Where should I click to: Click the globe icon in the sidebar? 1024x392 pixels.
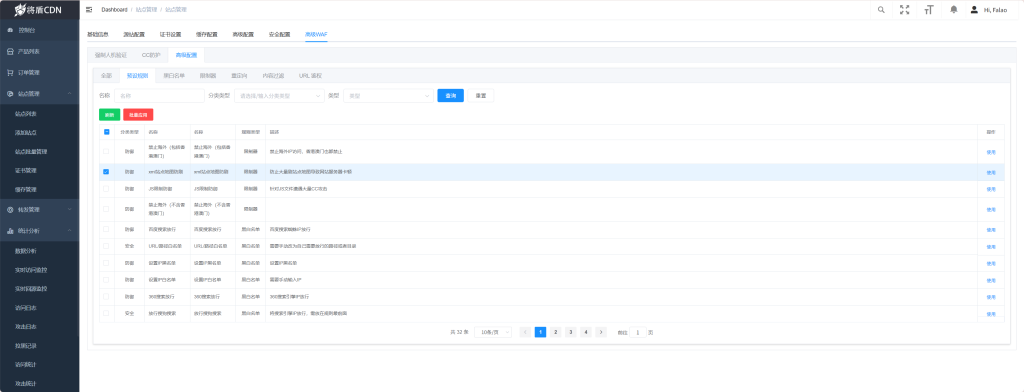[x=10, y=210]
